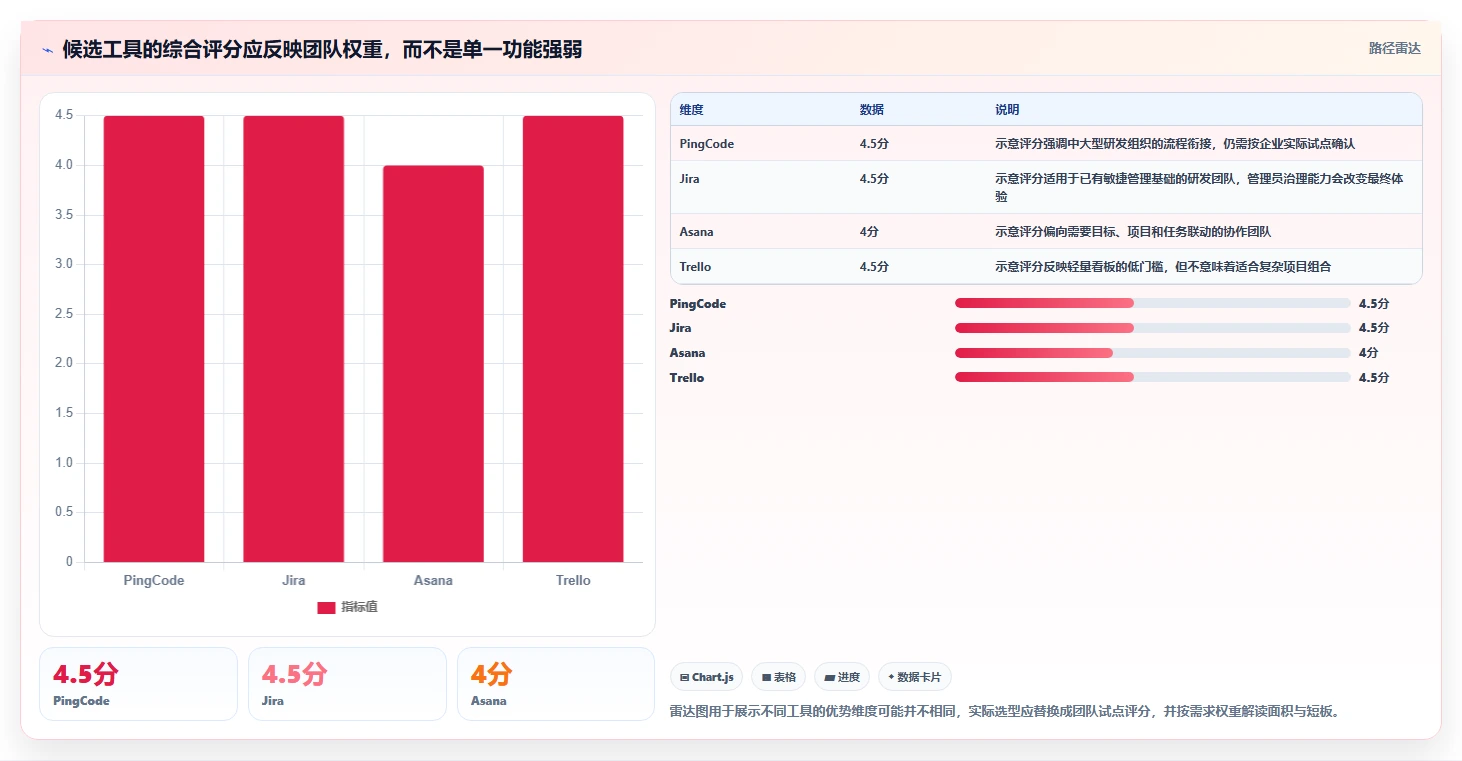Open the Asana 4分 score card
Viewport: 1462px width, 761px height.
[556, 684]
